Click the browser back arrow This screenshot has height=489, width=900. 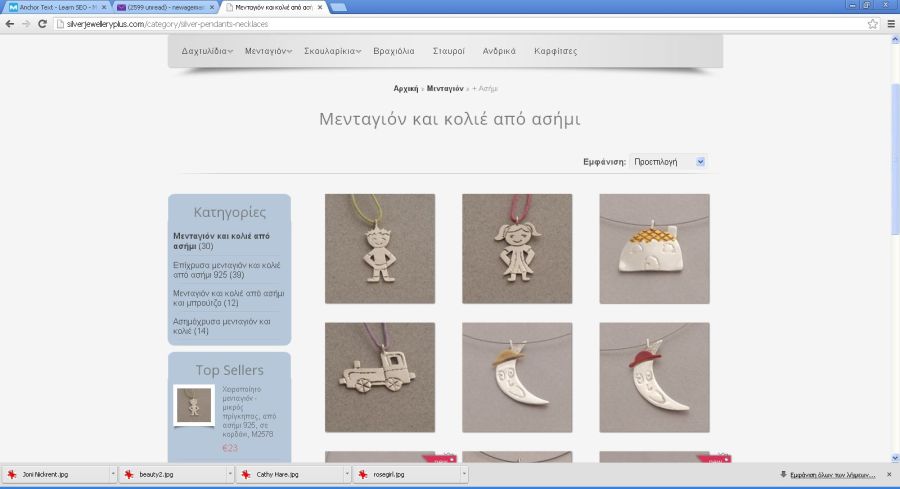tap(10, 23)
